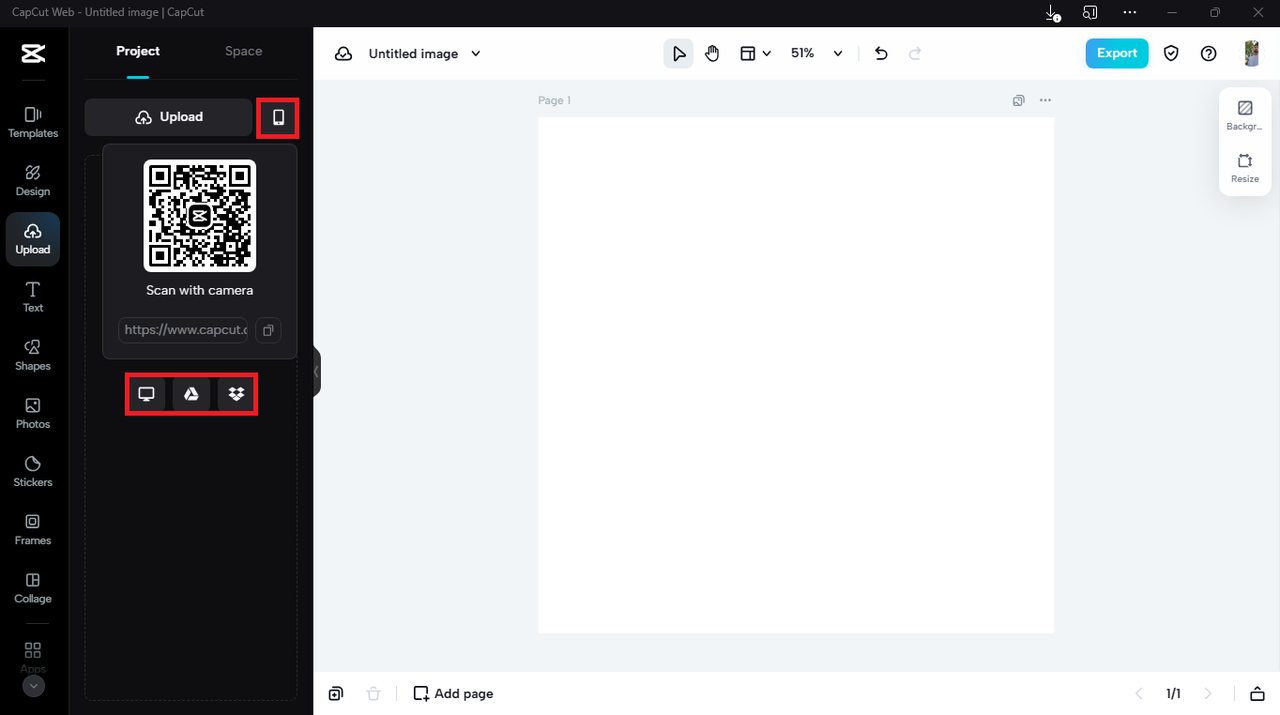Viewport: 1280px width, 715px height.
Task: Open the 51% zoom dropdown
Action: tap(816, 54)
